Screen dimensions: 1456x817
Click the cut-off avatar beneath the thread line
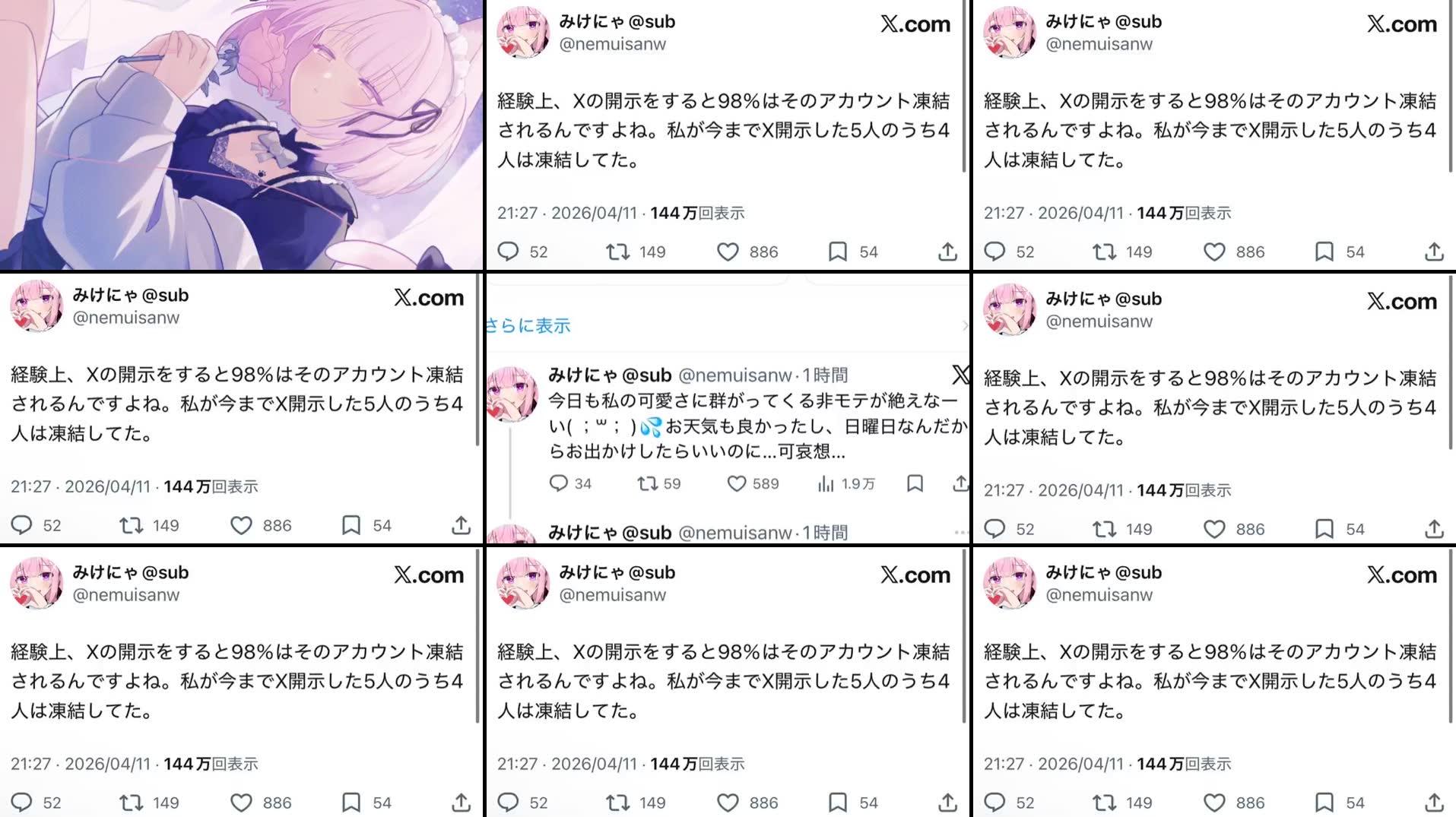point(512,534)
